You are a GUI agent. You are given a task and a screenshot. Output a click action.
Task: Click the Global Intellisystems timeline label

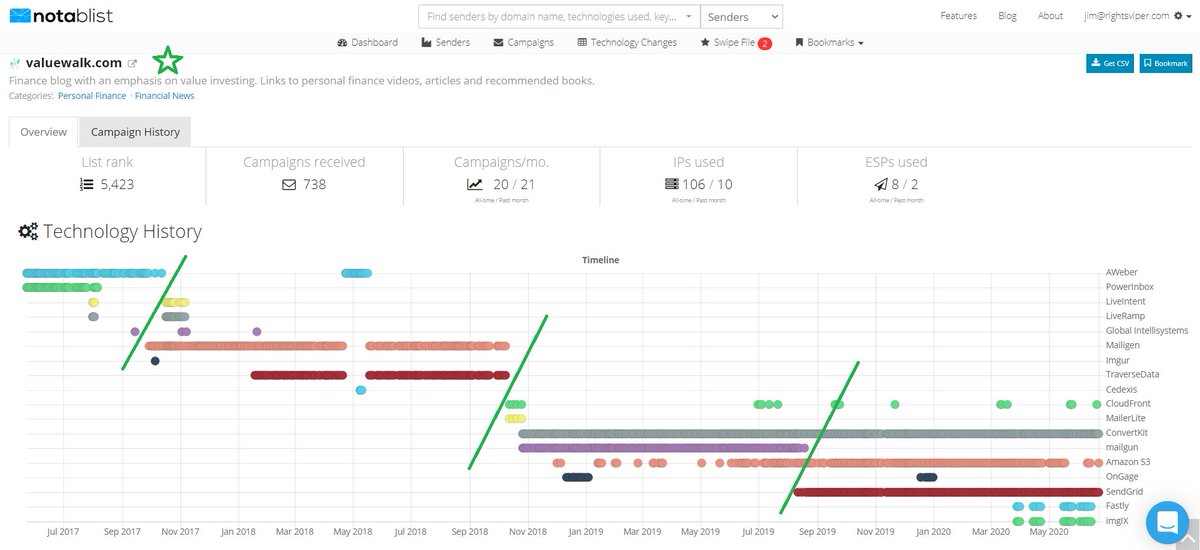pos(1146,330)
